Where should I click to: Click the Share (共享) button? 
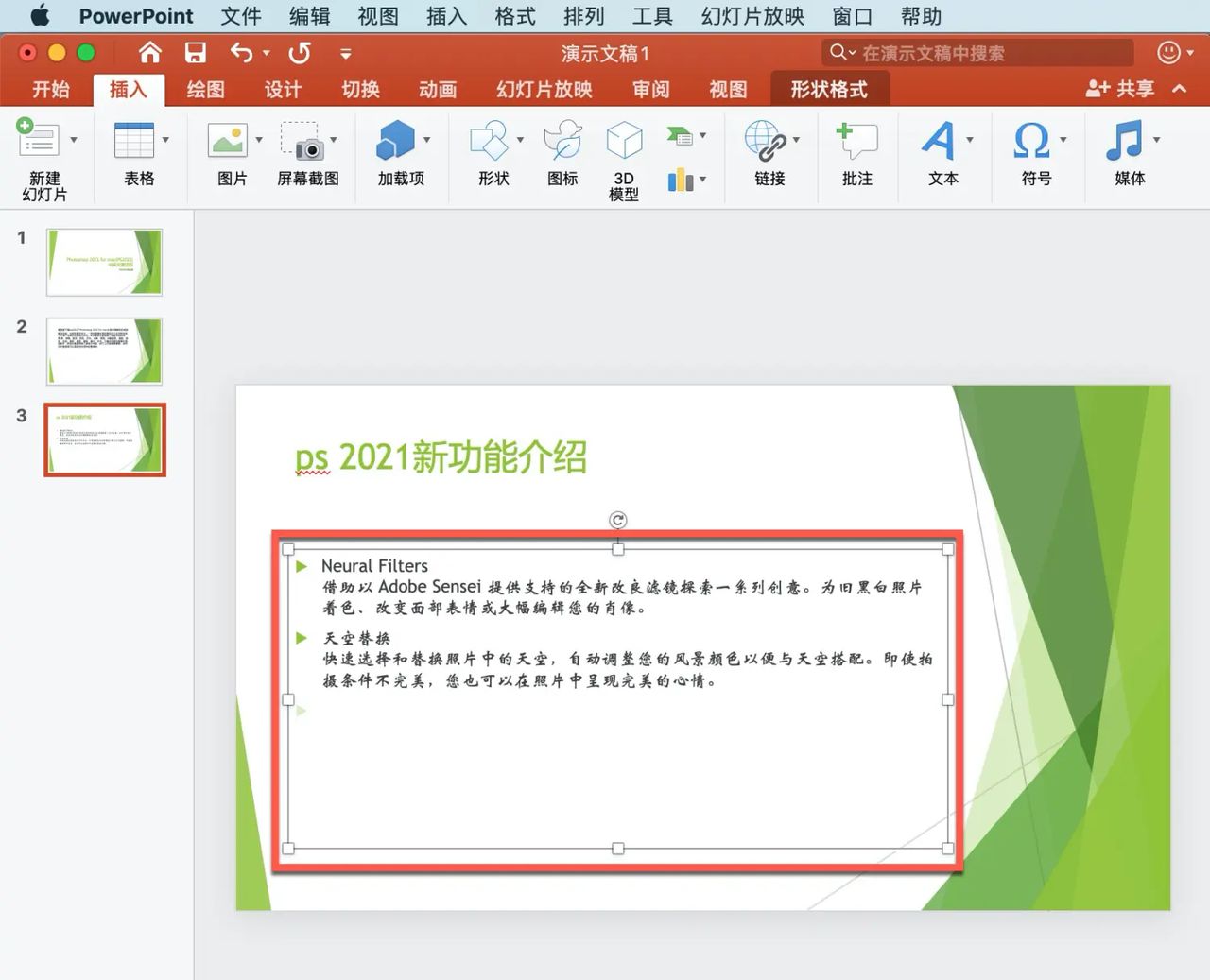(x=1120, y=89)
